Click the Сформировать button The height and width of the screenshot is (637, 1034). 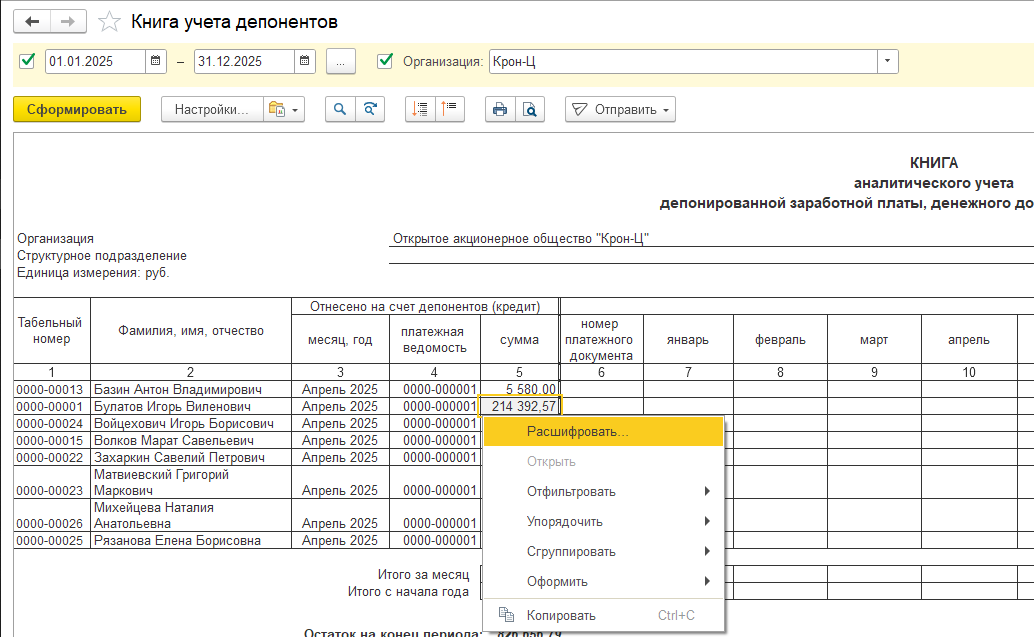point(77,110)
